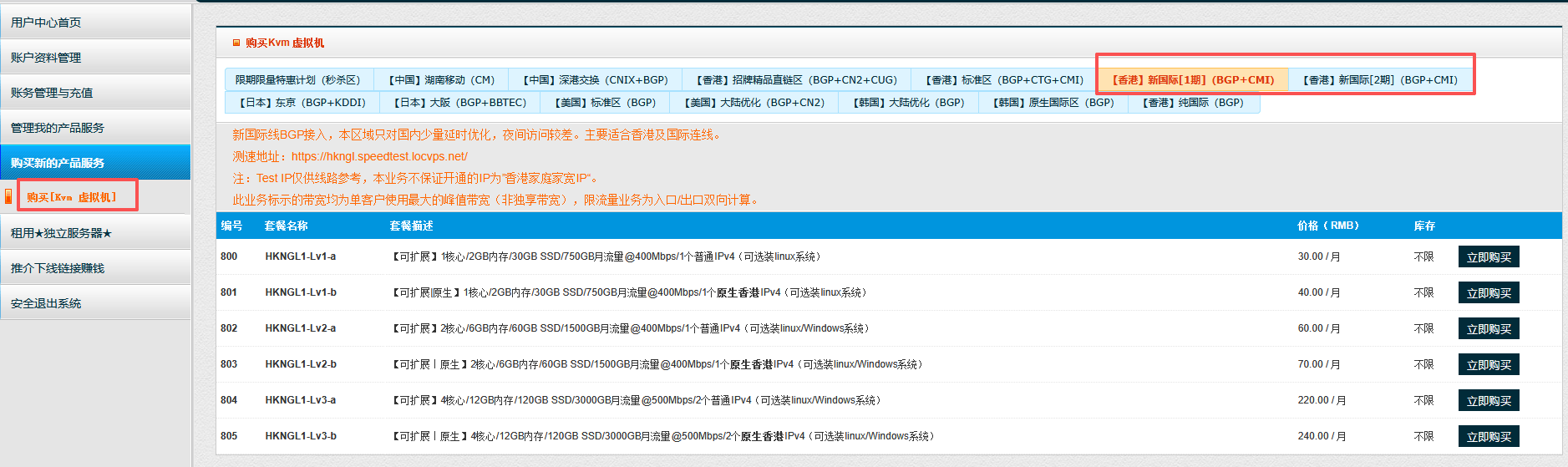Buy HKNGL1-Lv3-a using 立即购买
This screenshot has width=1568, height=467.
(x=1489, y=400)
